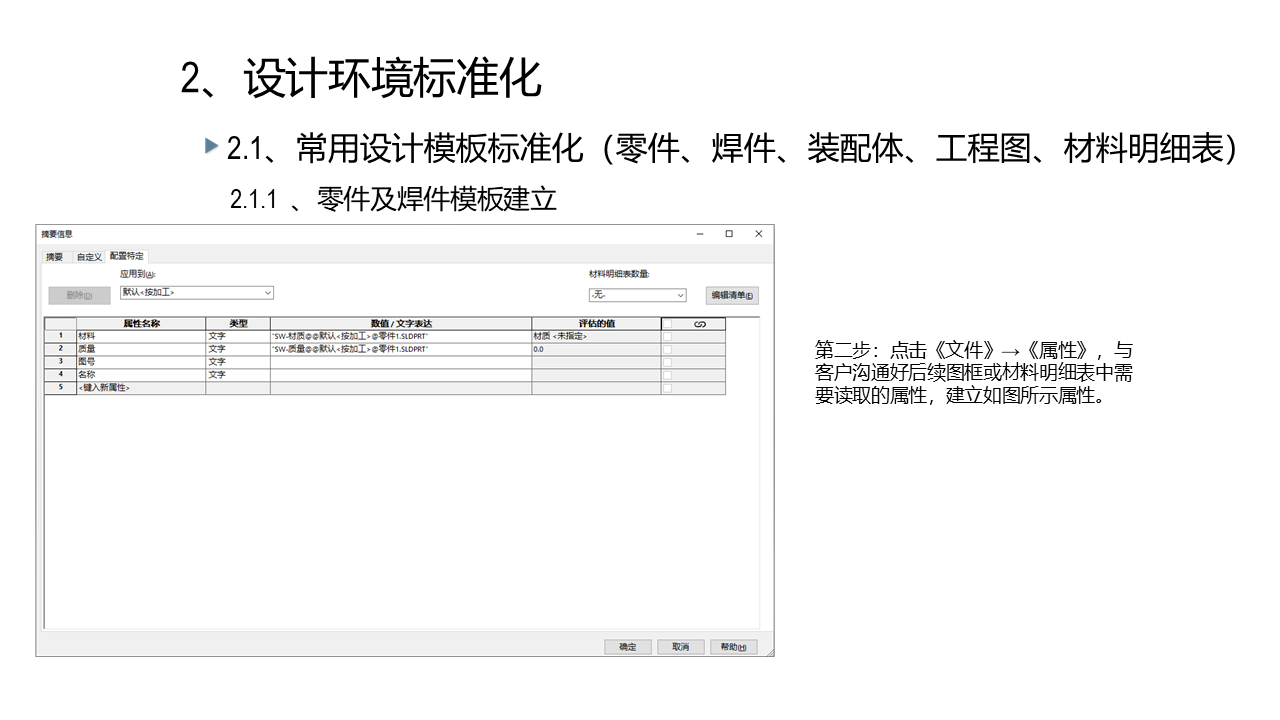Click the 删除 button
The height and width of the screenshot is (720, 1280).
point(79,295)
